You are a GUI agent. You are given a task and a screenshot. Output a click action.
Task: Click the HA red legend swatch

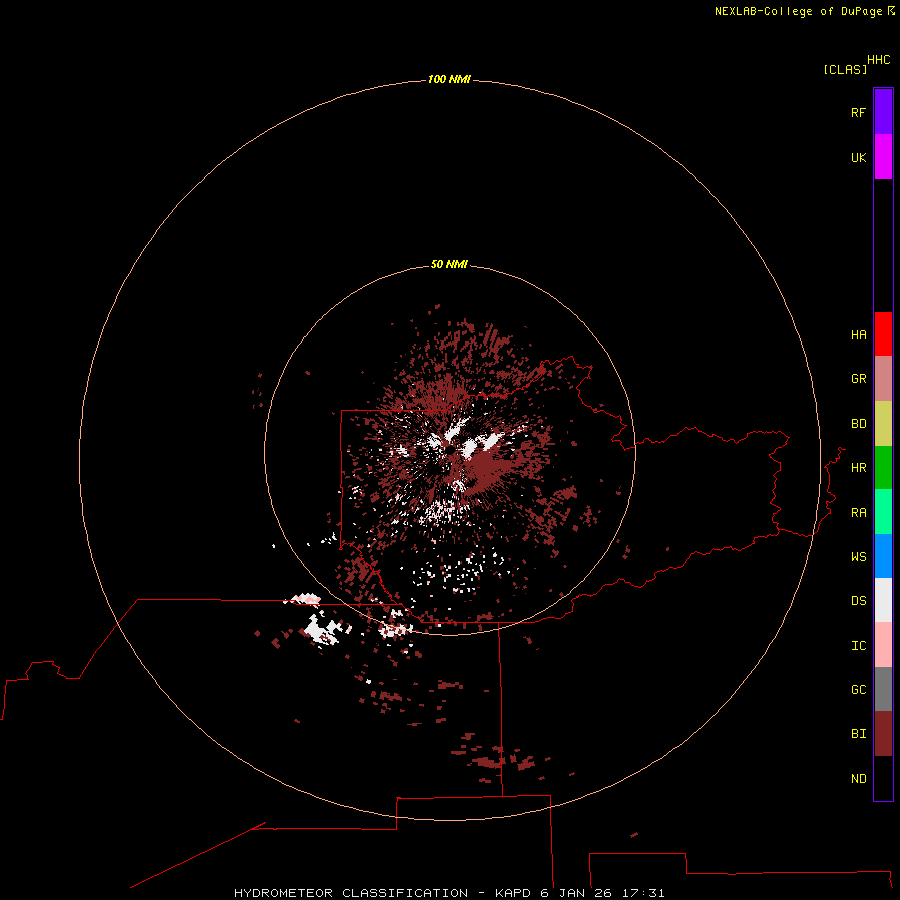click(x=883, y=334)
